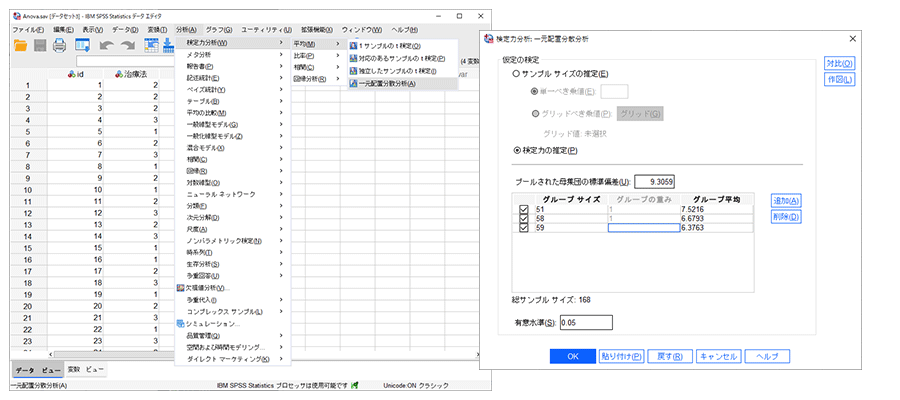Select サンプルサイズの推定 radio button
The image size is (900, 400).
[517, 74]
